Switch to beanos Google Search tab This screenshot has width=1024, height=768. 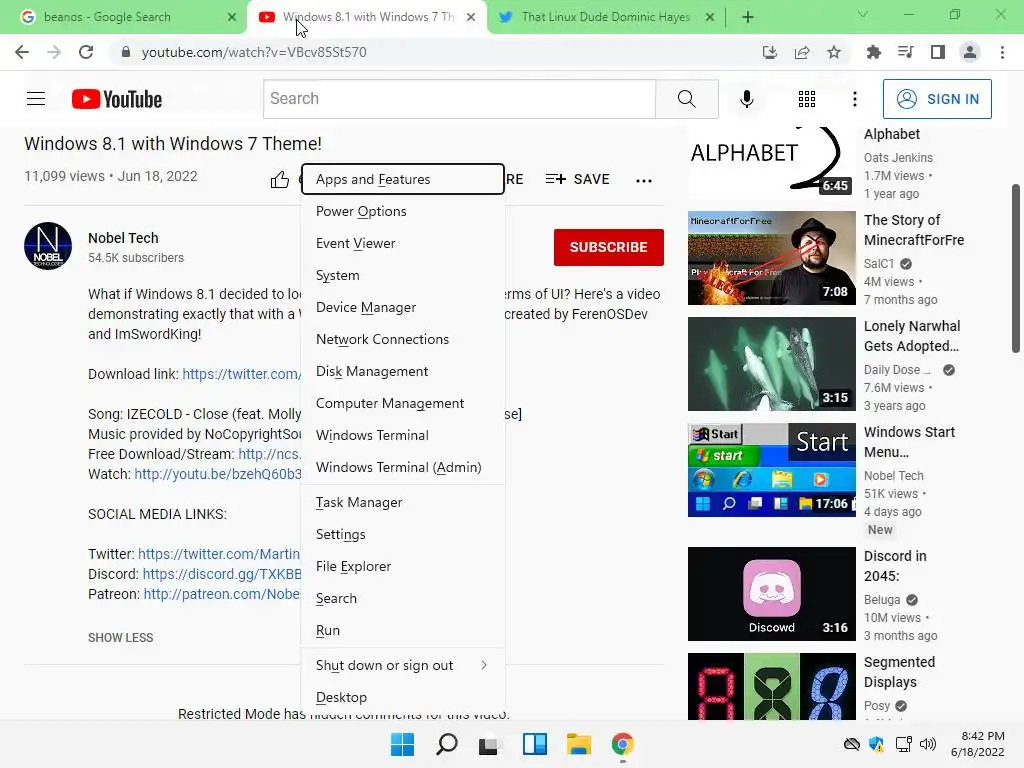124,17
